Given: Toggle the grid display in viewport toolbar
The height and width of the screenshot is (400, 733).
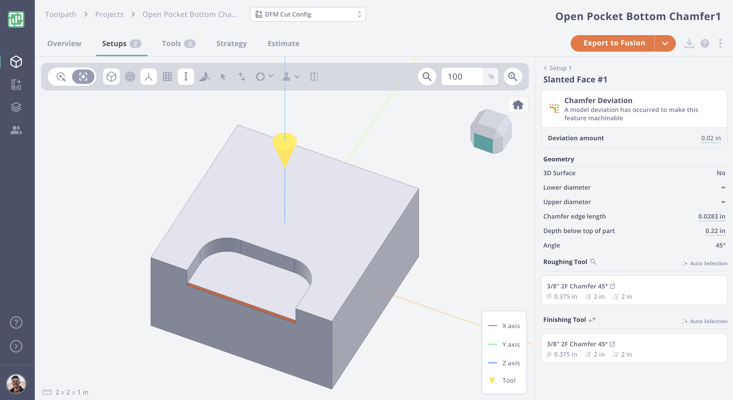Looking at the screenshot, I should pos(167,77).
